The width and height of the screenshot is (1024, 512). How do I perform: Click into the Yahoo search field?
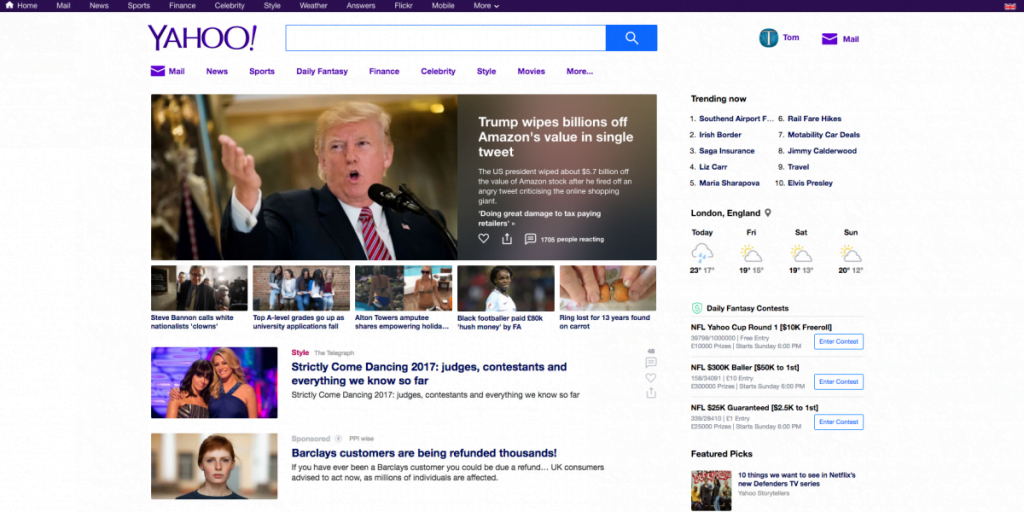(445, 38)
